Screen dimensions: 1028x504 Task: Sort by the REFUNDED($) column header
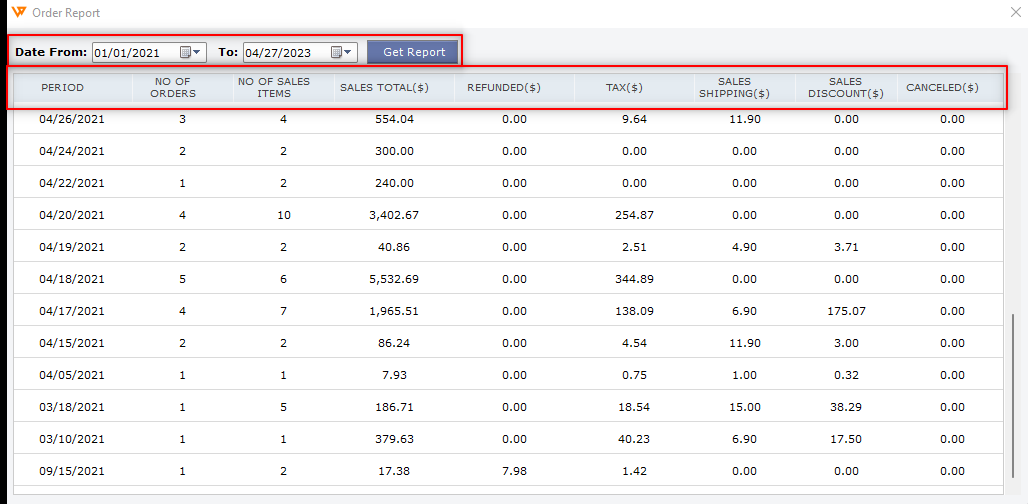click(x=504, y=87)
